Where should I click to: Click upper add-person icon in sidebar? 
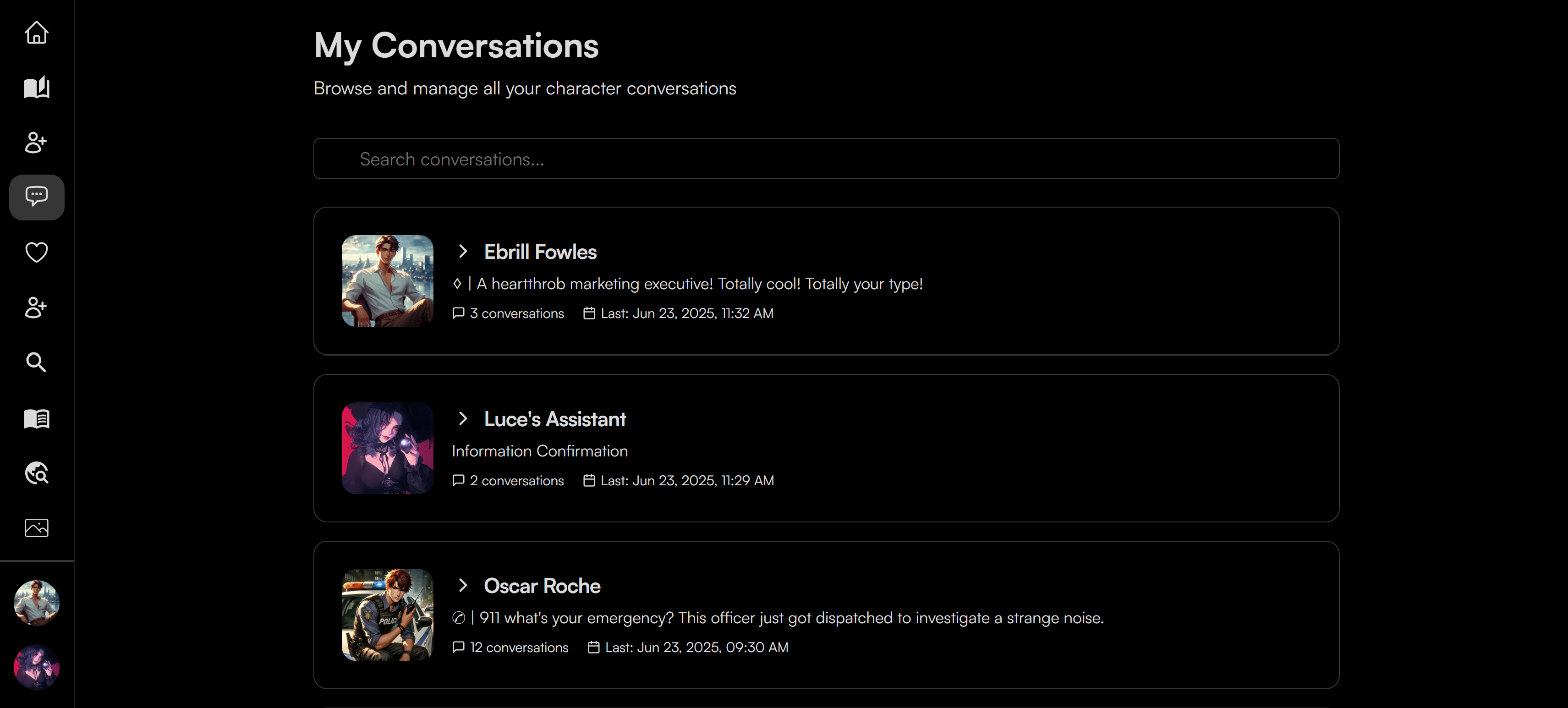(x=37, y=143)
